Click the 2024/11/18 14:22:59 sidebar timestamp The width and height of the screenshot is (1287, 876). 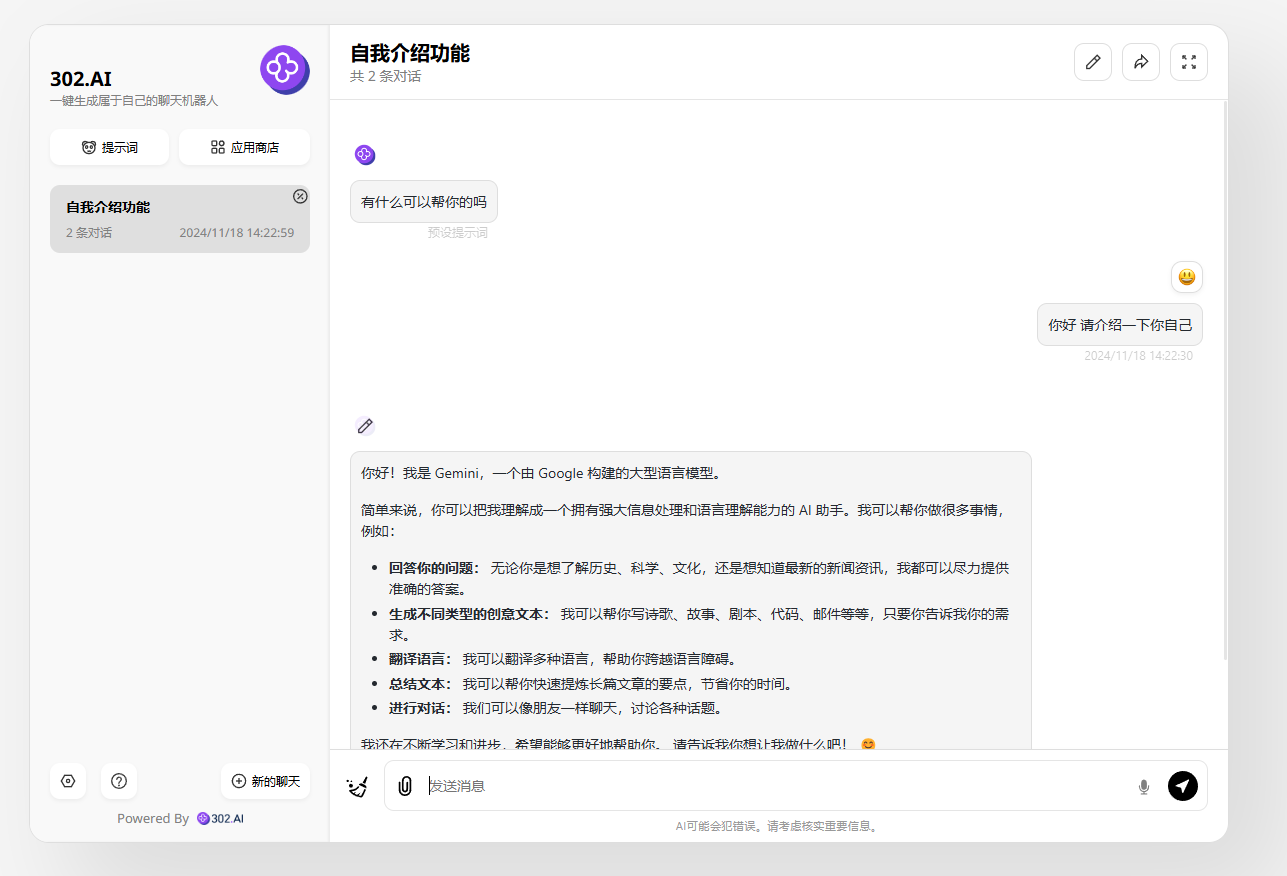point(237,233)
